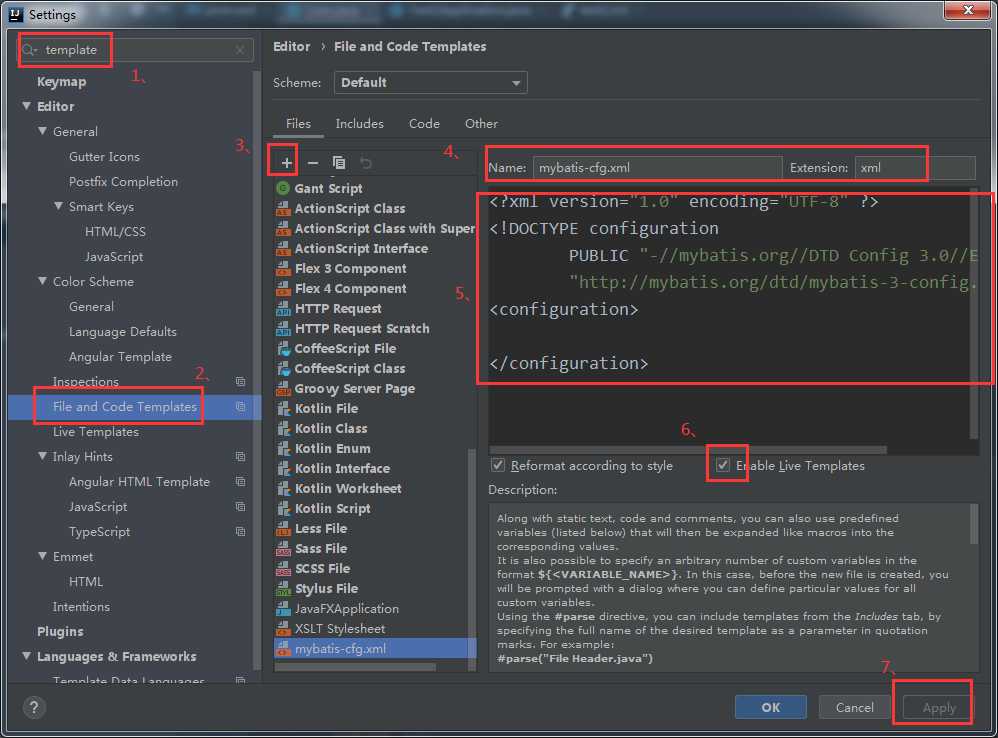Click the JavaFXApplication template icon
This screenshot has height=738, width=998.
[x=283, y=609]
